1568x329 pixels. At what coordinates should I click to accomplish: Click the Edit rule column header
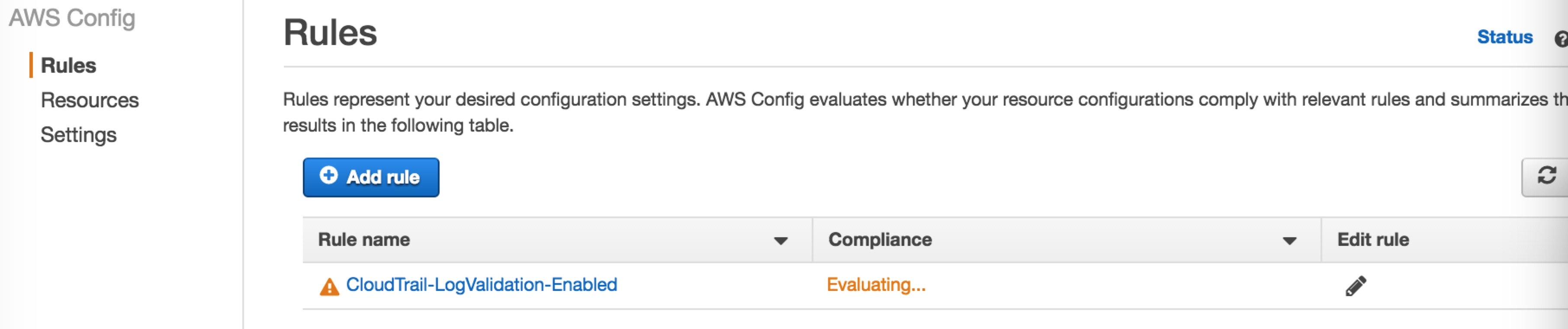[x=1372, y=239]
